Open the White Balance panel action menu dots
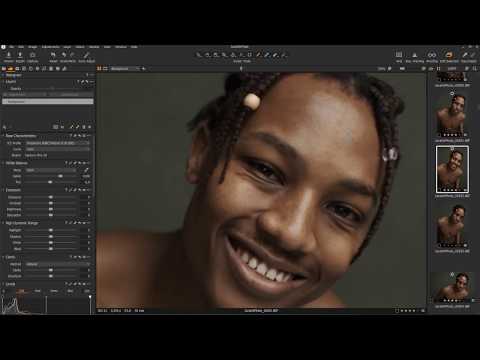 (89, 163)
